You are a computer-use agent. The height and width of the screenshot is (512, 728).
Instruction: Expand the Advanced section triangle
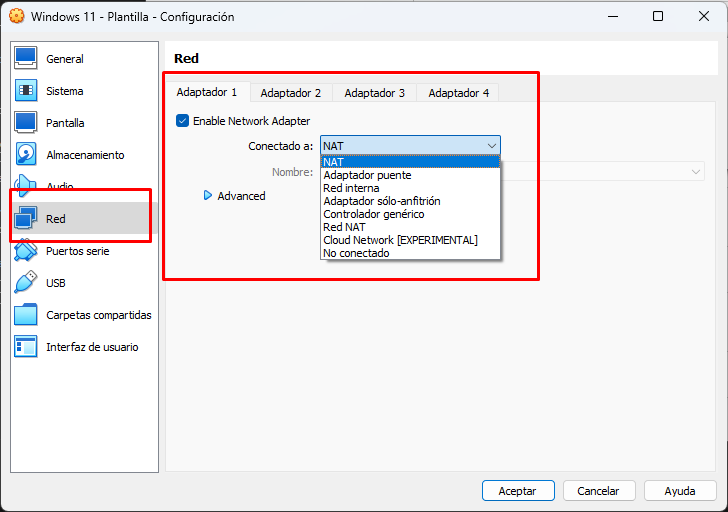[208, 195]
